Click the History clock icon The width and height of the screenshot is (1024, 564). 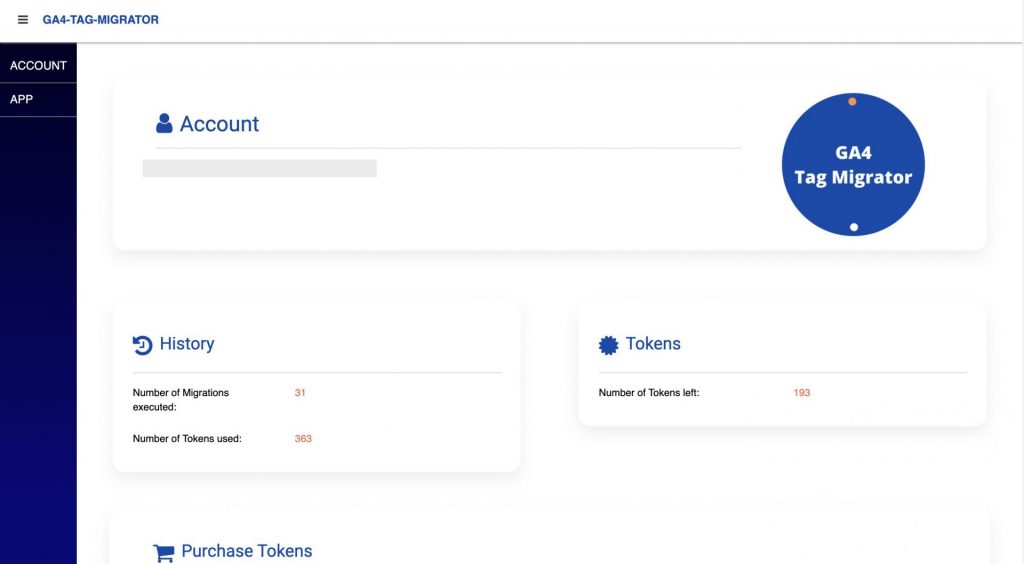tap(142, 345)
